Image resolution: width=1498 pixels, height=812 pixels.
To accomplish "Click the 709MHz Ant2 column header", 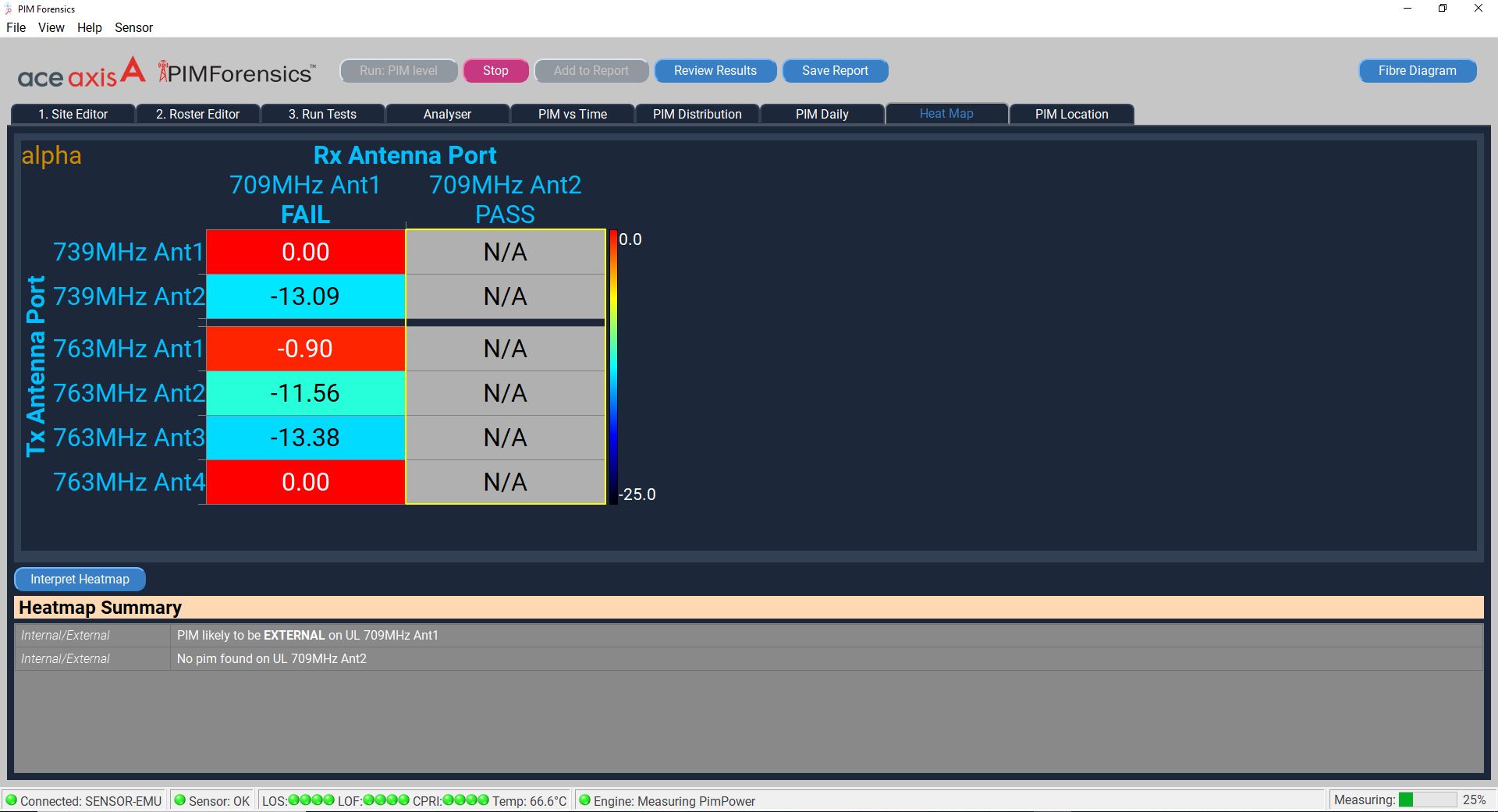I will point(506,185).
